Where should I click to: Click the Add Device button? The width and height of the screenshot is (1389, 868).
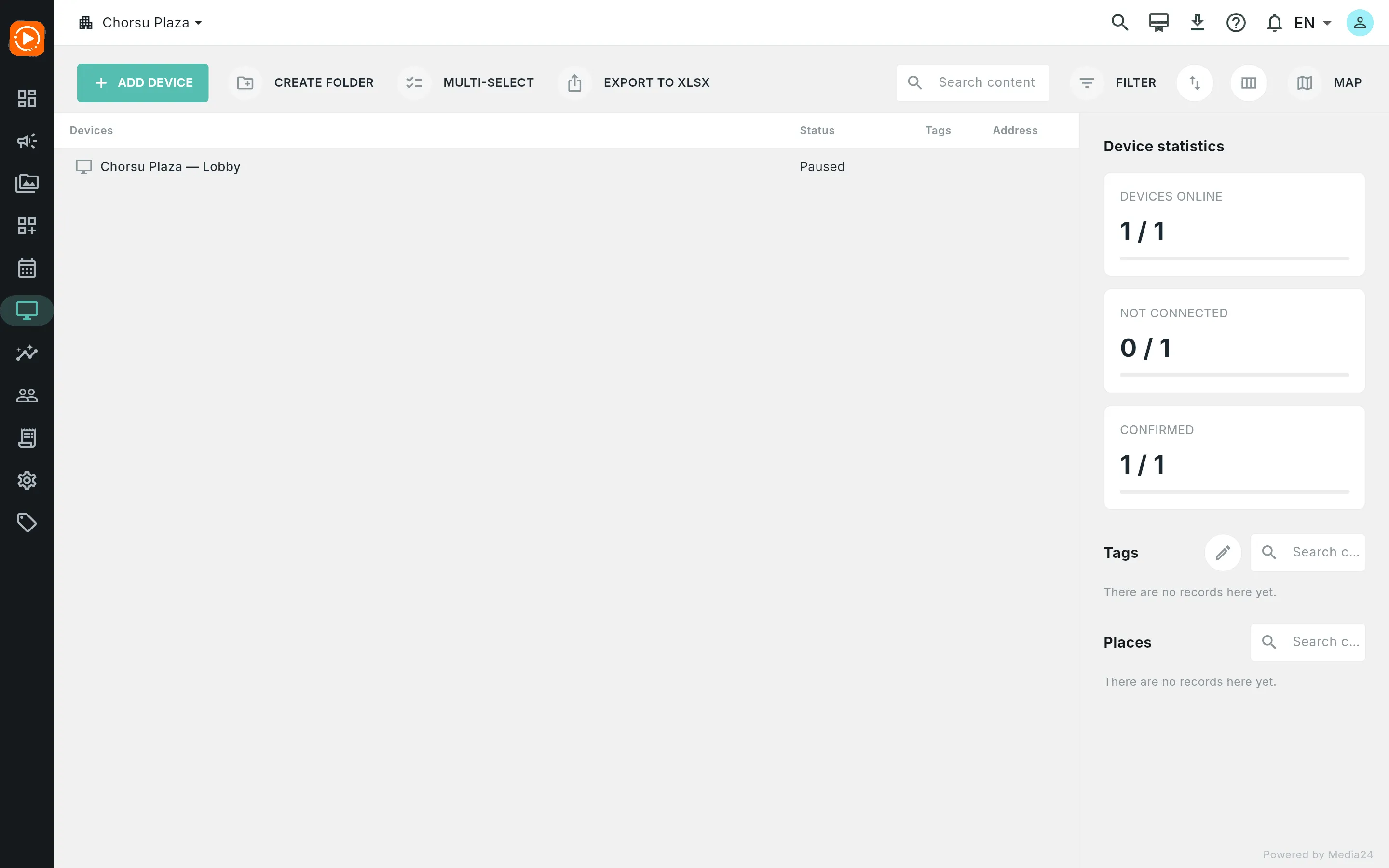(143, 82)
